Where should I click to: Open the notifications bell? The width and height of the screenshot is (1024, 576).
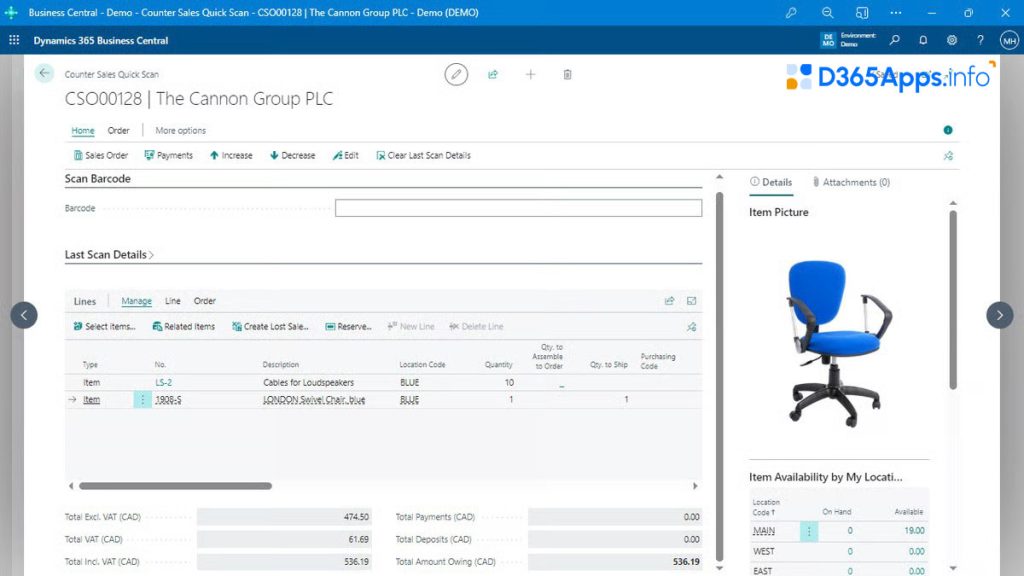tap(923, 40)
